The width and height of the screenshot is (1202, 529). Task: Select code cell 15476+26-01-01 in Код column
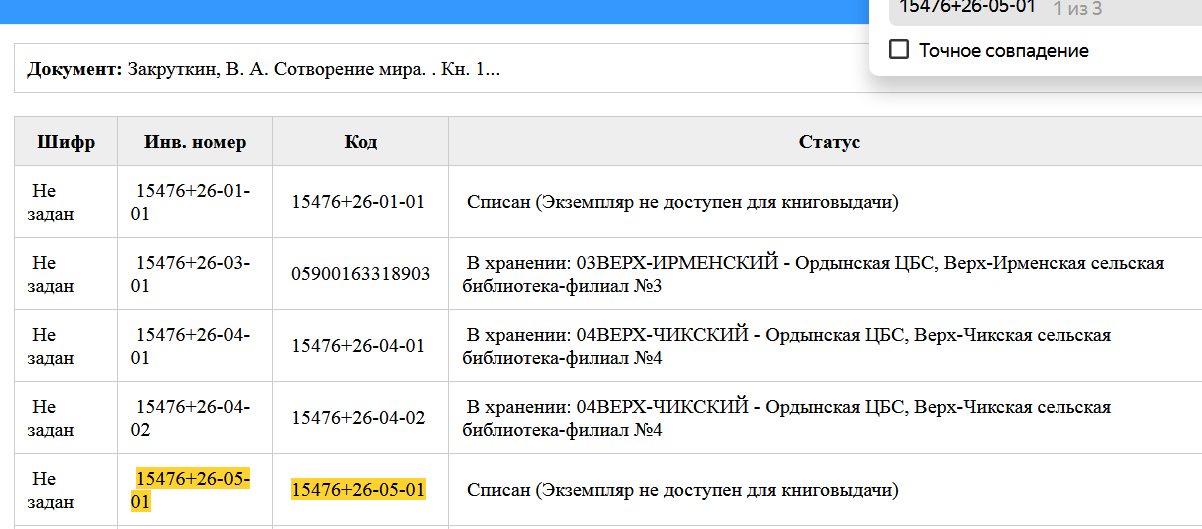[358, 202]
